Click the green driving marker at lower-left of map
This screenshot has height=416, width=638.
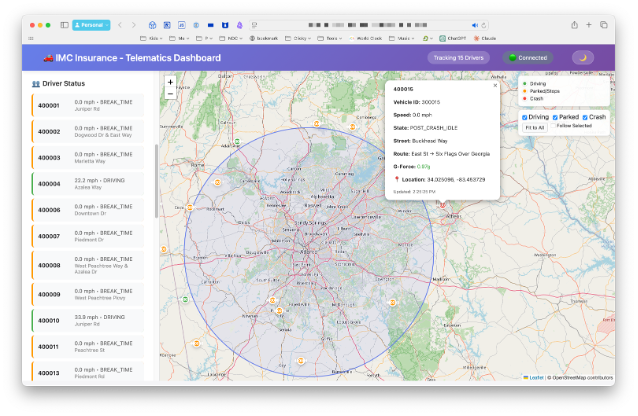coord(185,300)
